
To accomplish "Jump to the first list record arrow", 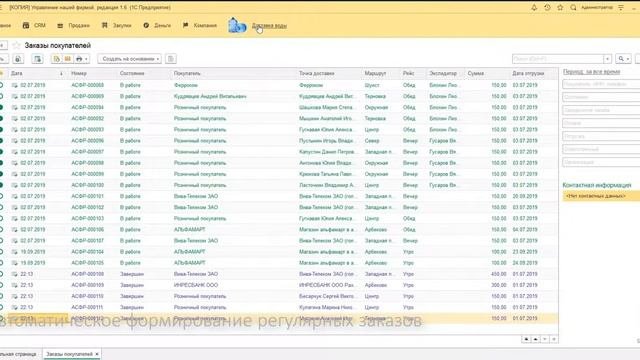I will click(x=526, y=339).
